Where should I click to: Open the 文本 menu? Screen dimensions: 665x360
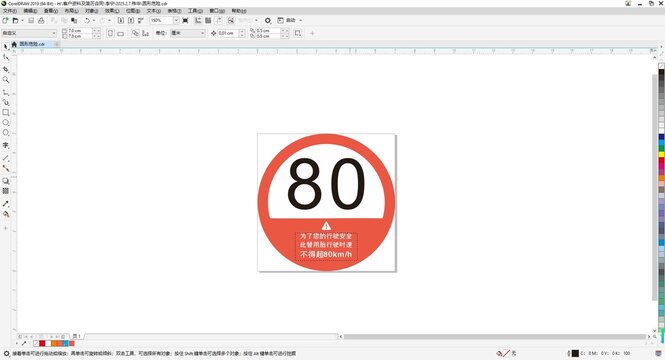point(154,11)
